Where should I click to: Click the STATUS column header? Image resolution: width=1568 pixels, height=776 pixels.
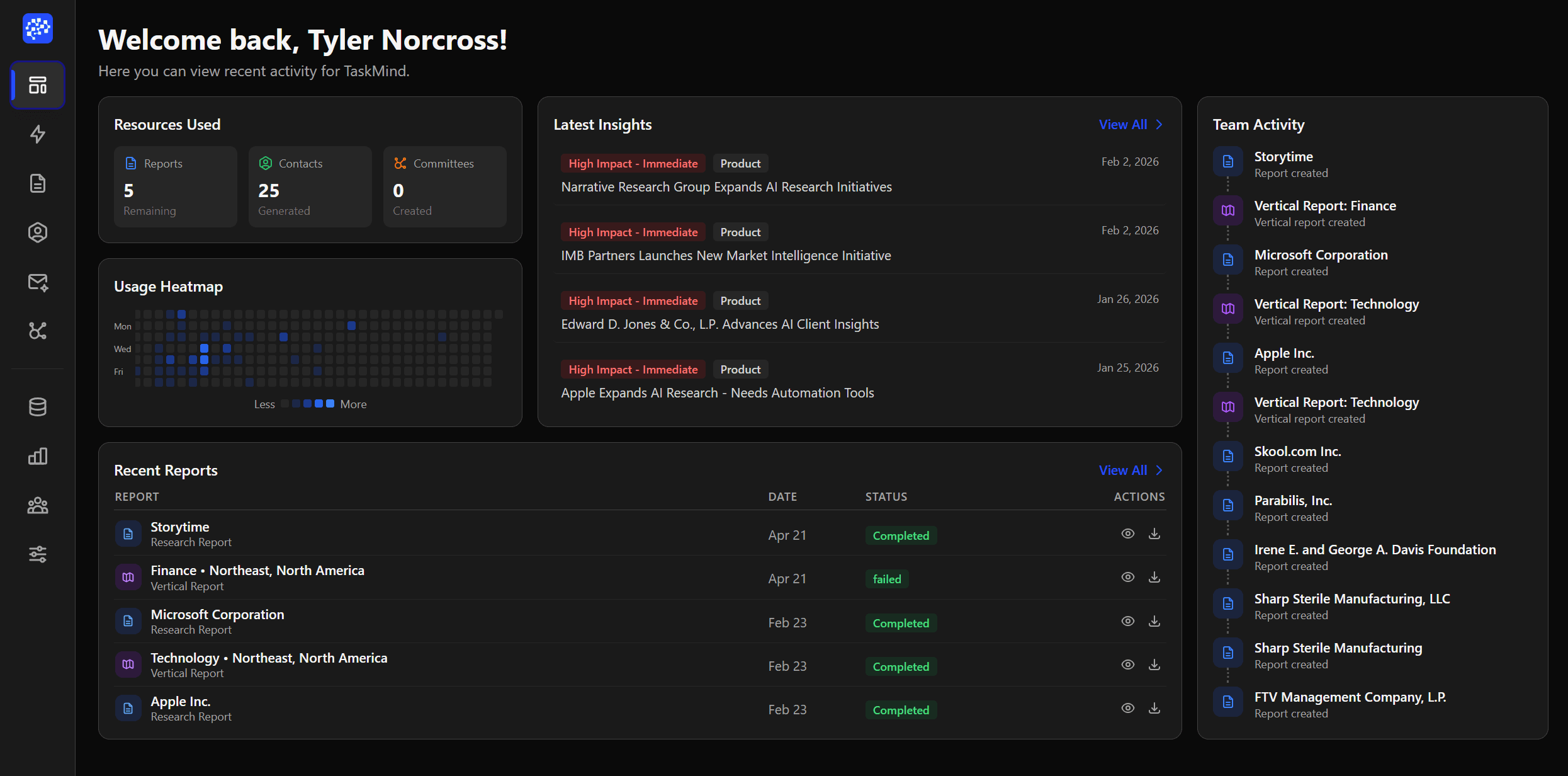(x=886, y=497)
